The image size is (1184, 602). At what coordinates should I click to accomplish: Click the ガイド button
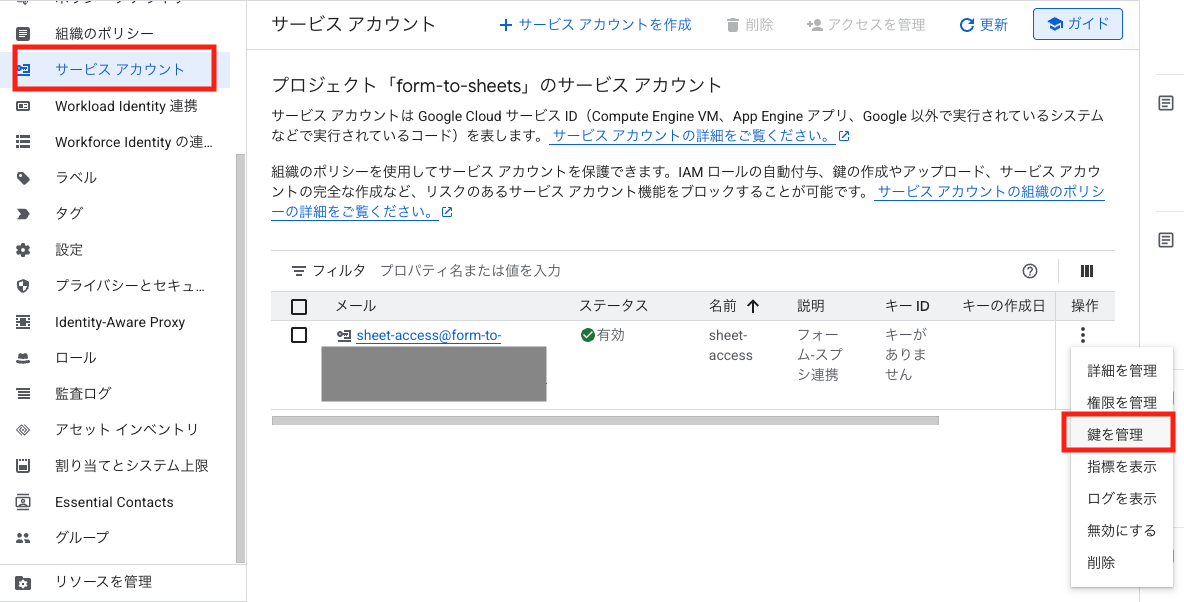pyautogui.click(x=1077, y=24)
